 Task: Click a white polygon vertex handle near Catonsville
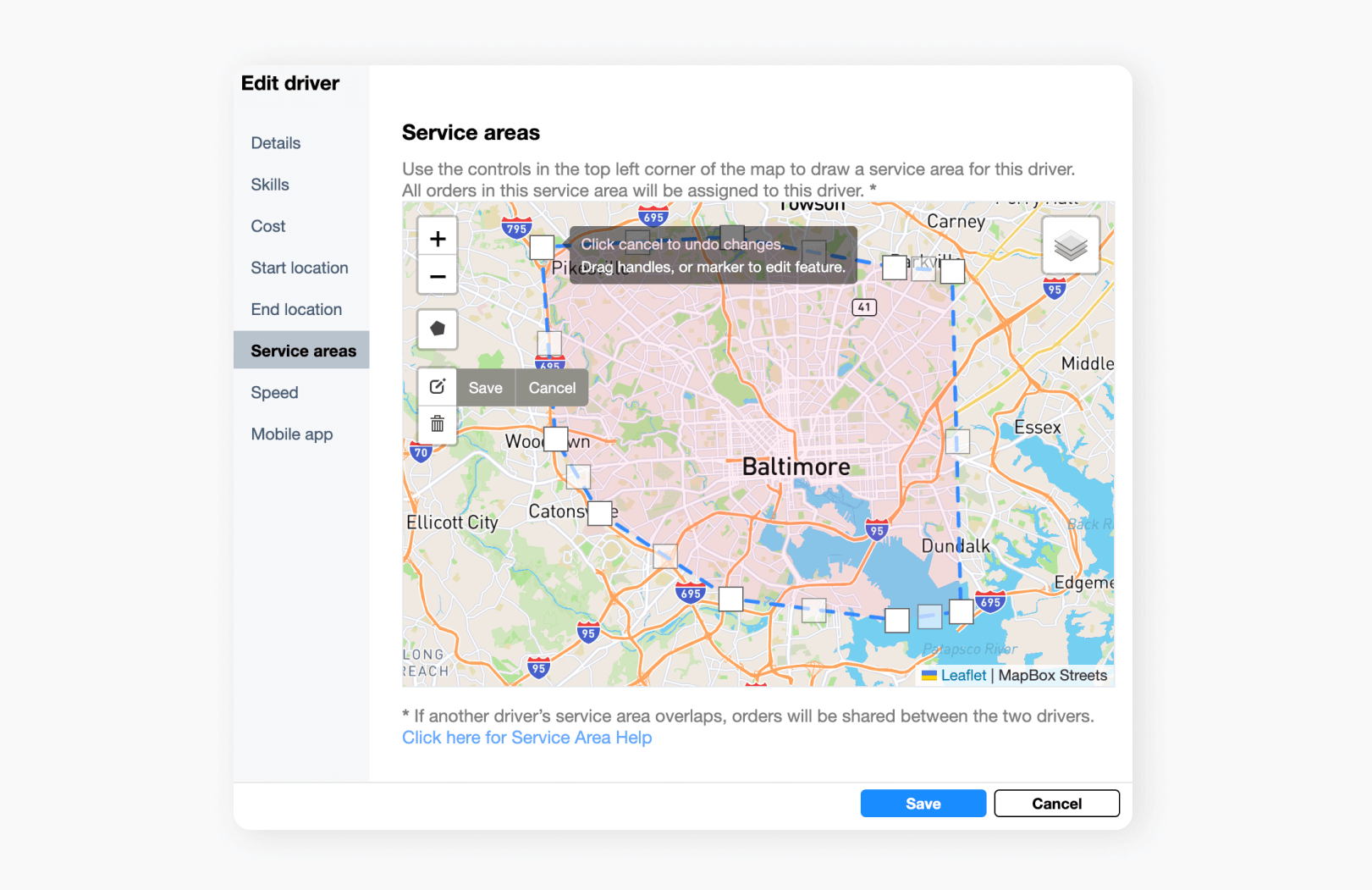[600, 513]
